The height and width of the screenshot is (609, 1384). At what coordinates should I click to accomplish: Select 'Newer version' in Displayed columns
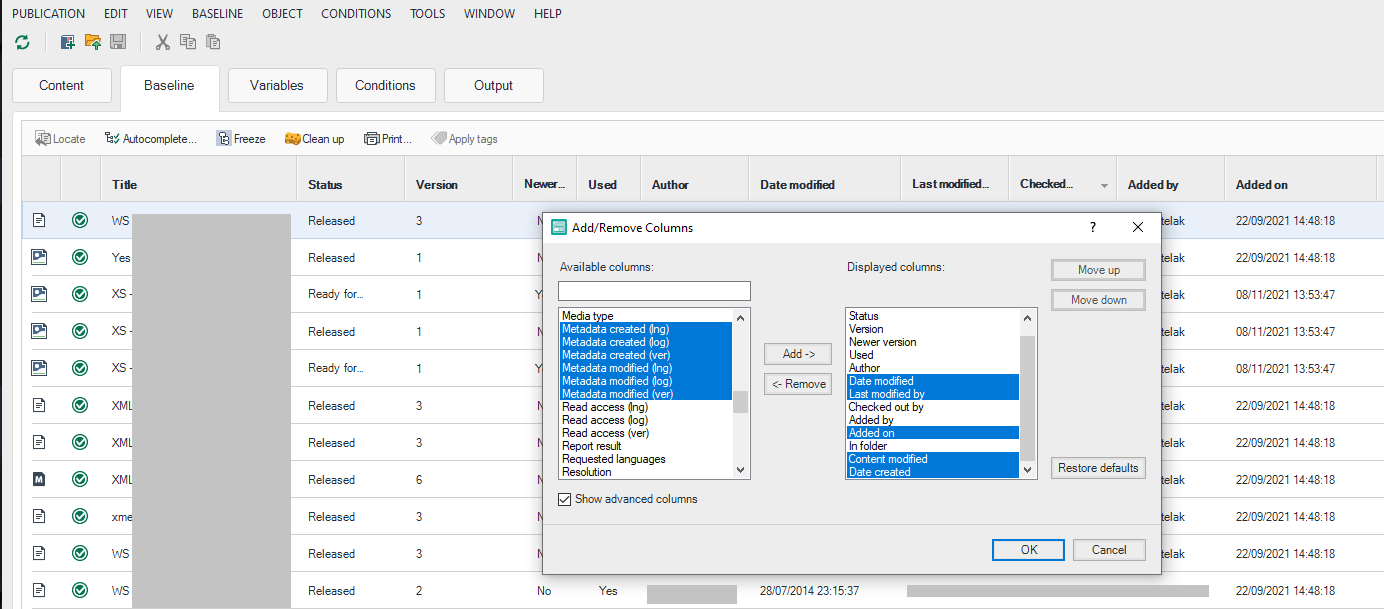[933, 342]
